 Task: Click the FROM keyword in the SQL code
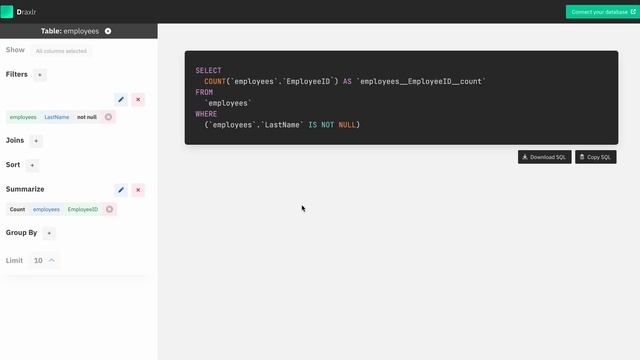pos(204,92)
